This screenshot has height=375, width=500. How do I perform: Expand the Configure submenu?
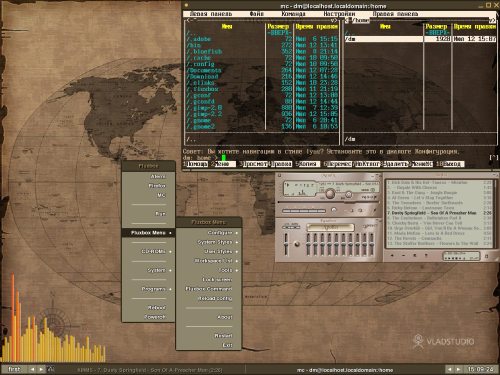click(x=208, y=233)
